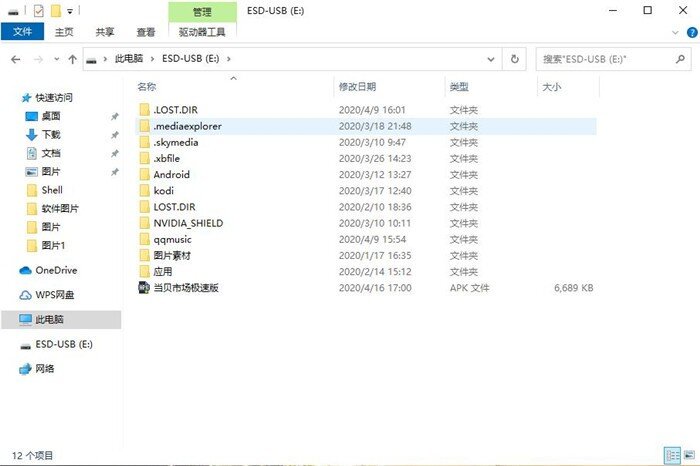Expand chevron after 此电脑 in address bar
700x466 pixels.
[x=152, y=59]
